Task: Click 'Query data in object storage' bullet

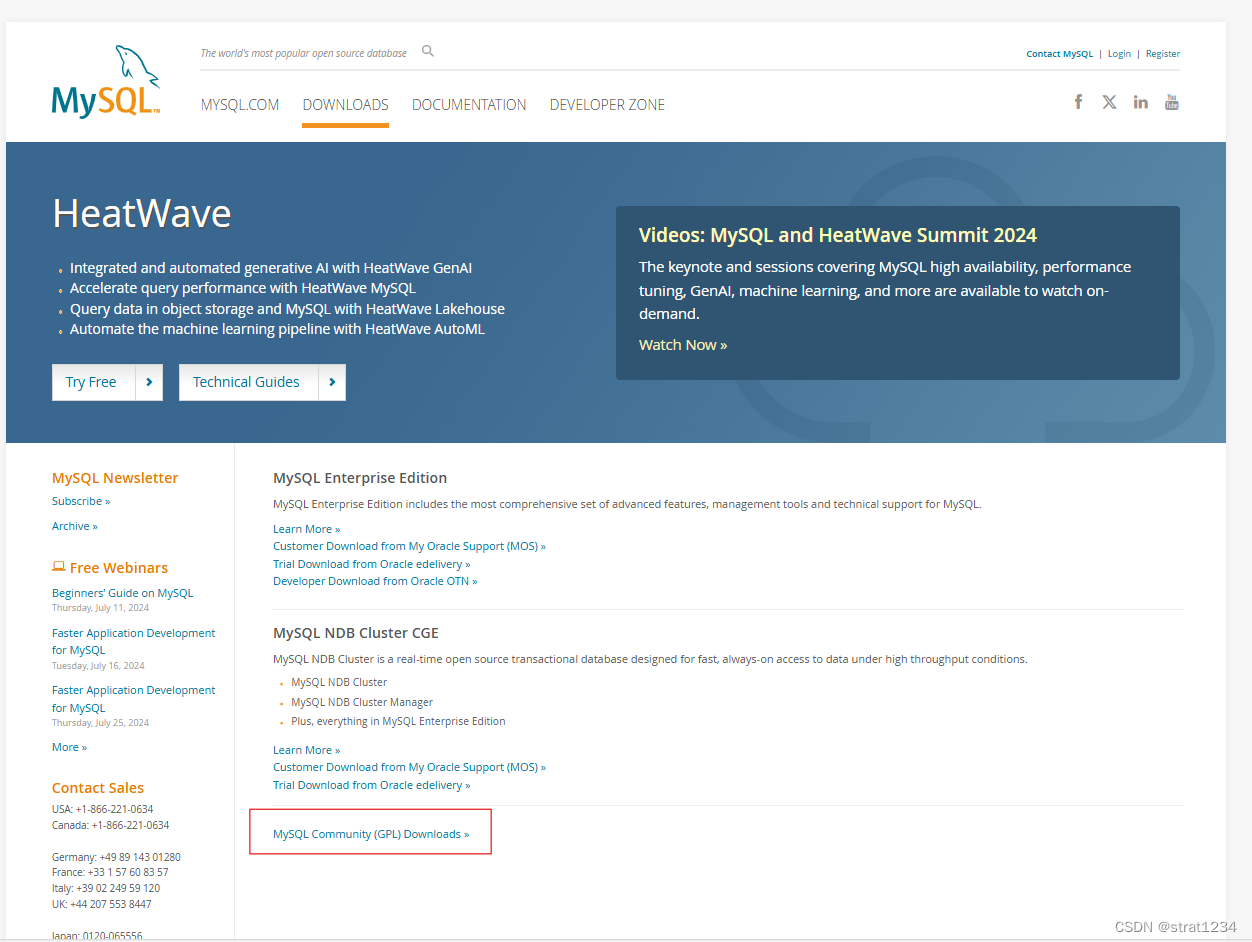Action: 287,309
